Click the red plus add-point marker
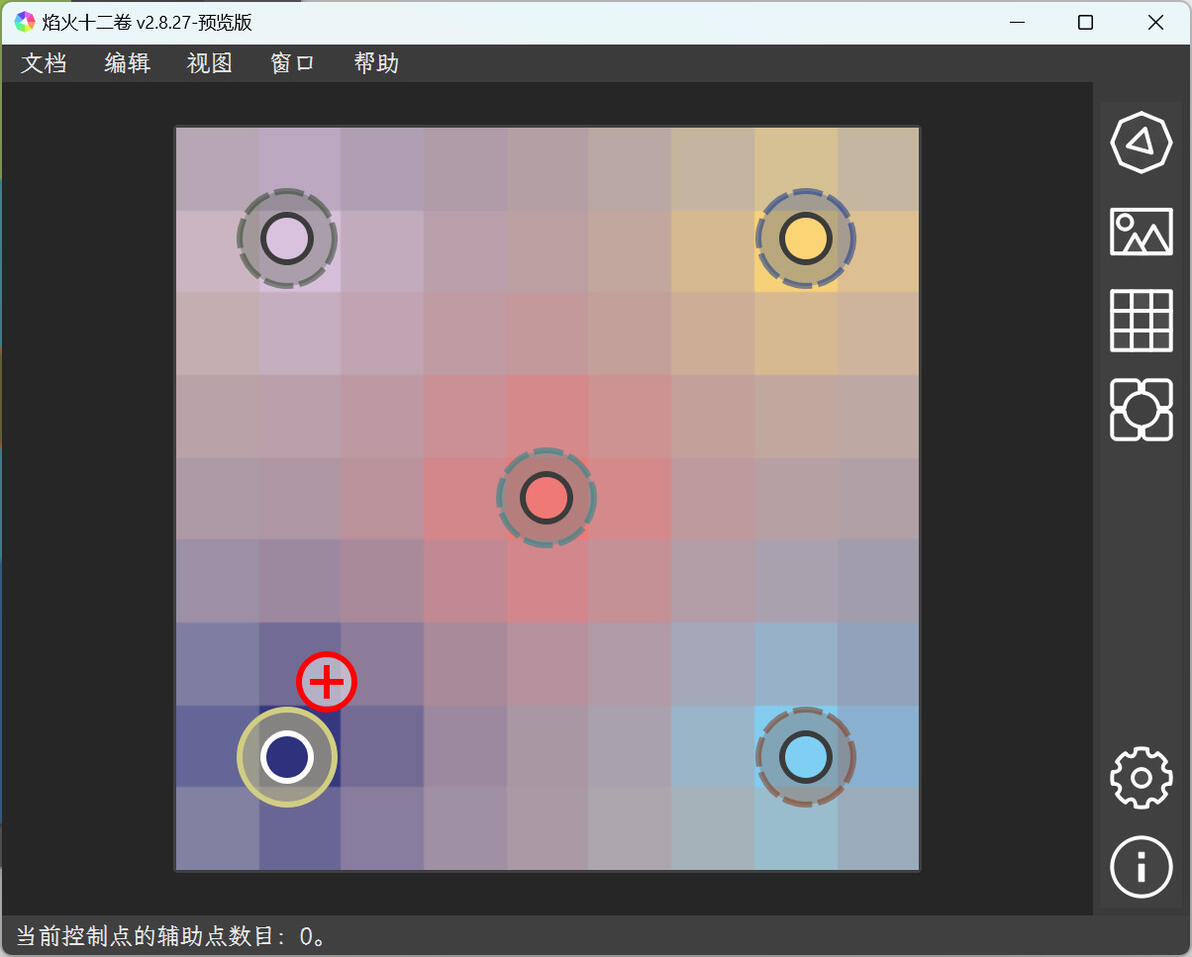Viewport: 1192px width, 957px height. [x=326, y=682]
